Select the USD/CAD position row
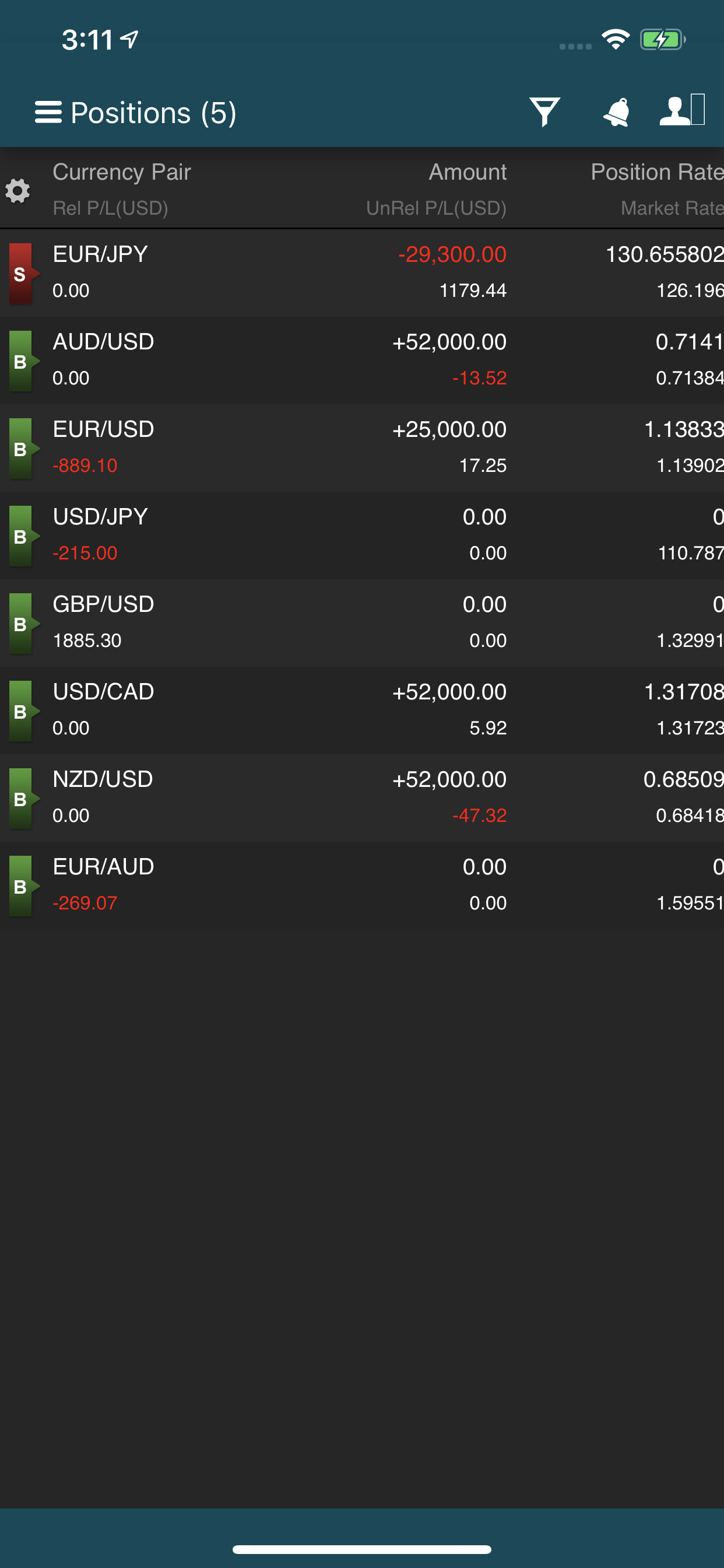 pos(362,710)
